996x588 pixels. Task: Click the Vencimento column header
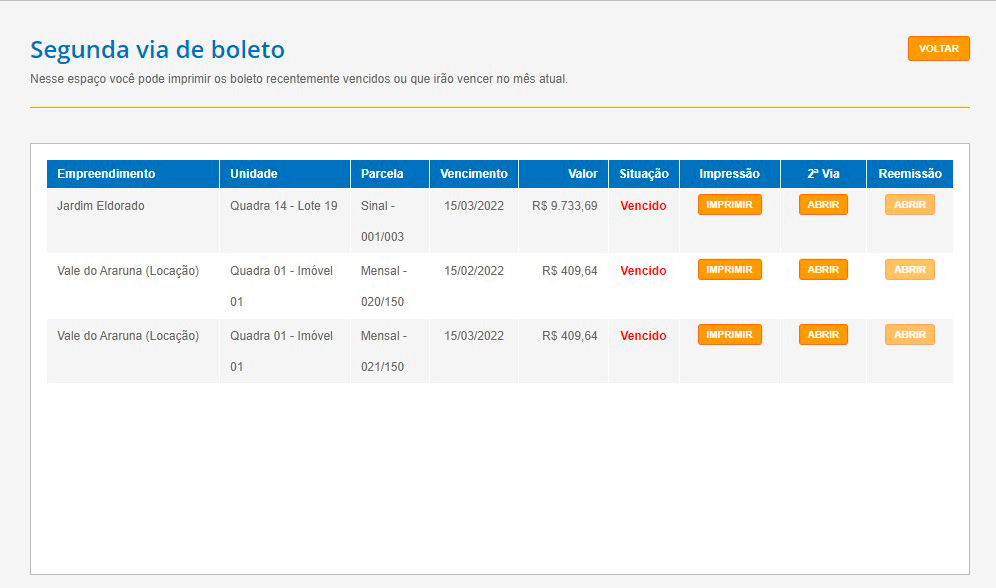(472, 173)
